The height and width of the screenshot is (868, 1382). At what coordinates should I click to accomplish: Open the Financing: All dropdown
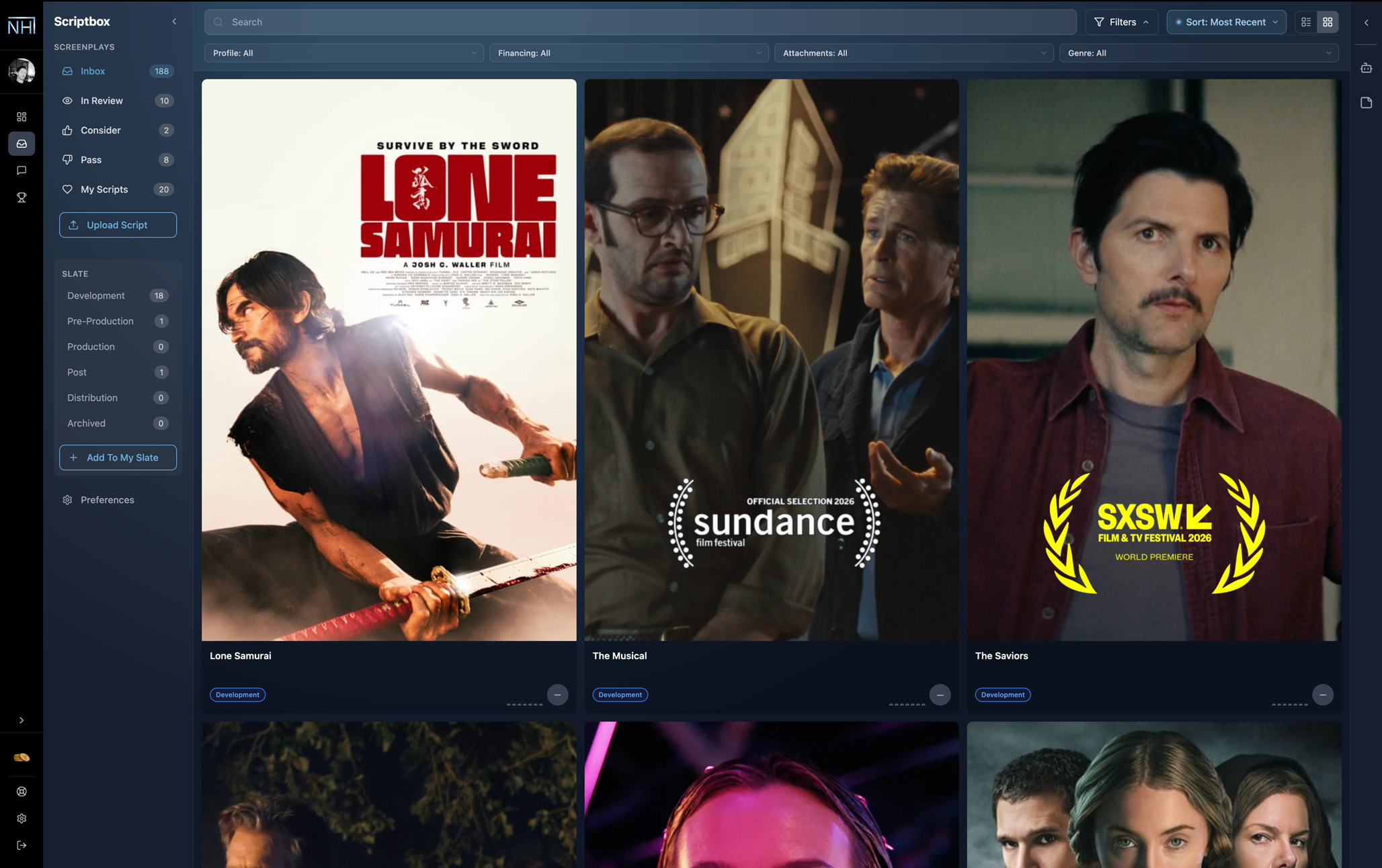point(629,53)
